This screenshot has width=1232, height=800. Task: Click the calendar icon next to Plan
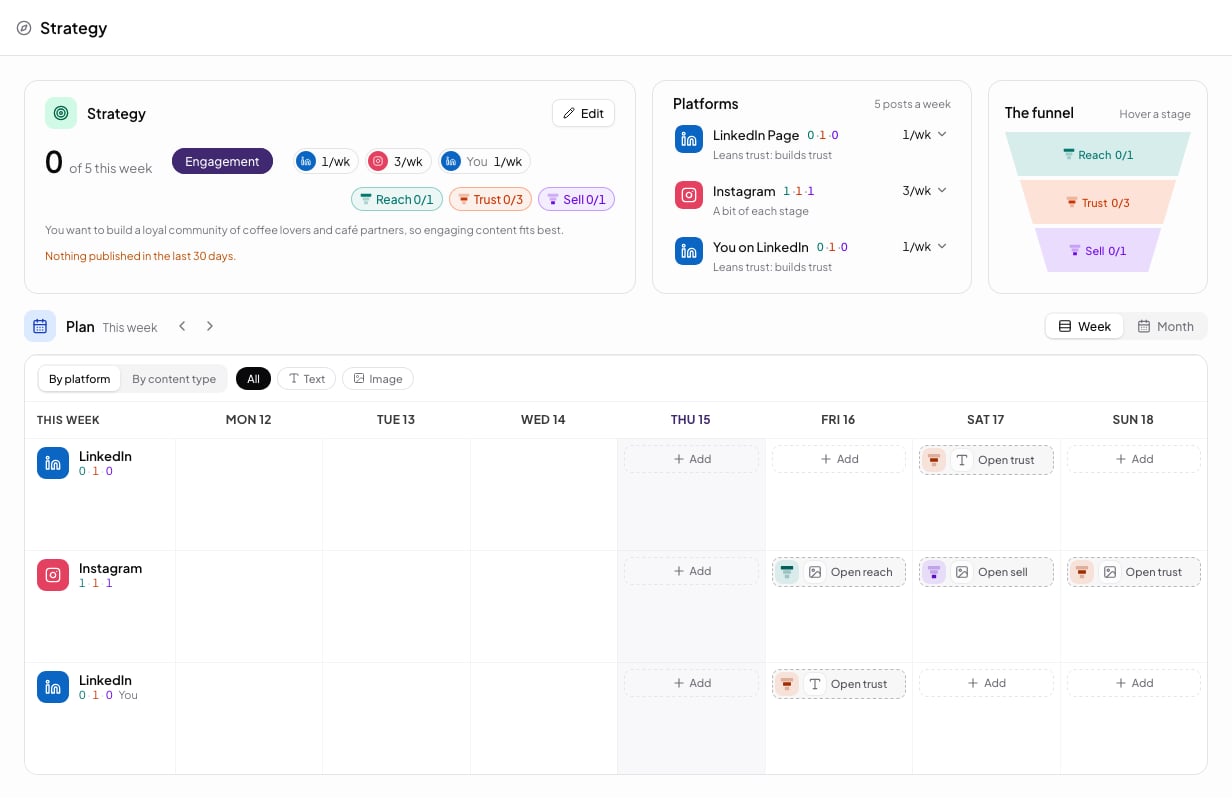click(40, 326)
